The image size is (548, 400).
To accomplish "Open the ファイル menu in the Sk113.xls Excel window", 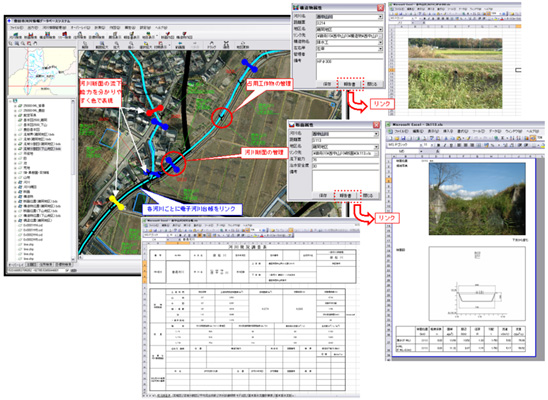I will (402, 131).
